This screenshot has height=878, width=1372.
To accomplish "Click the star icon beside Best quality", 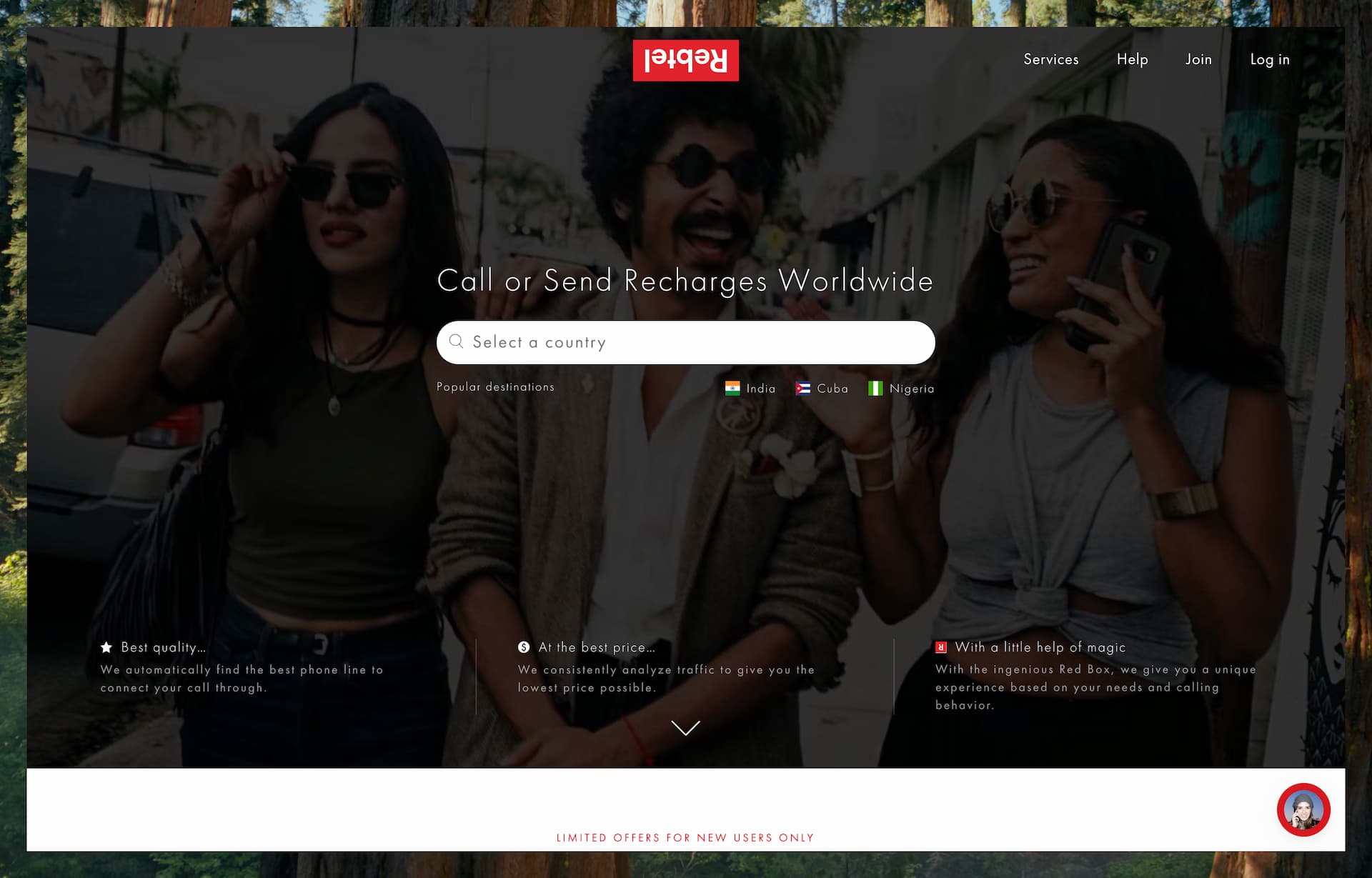I will [106, 647].
